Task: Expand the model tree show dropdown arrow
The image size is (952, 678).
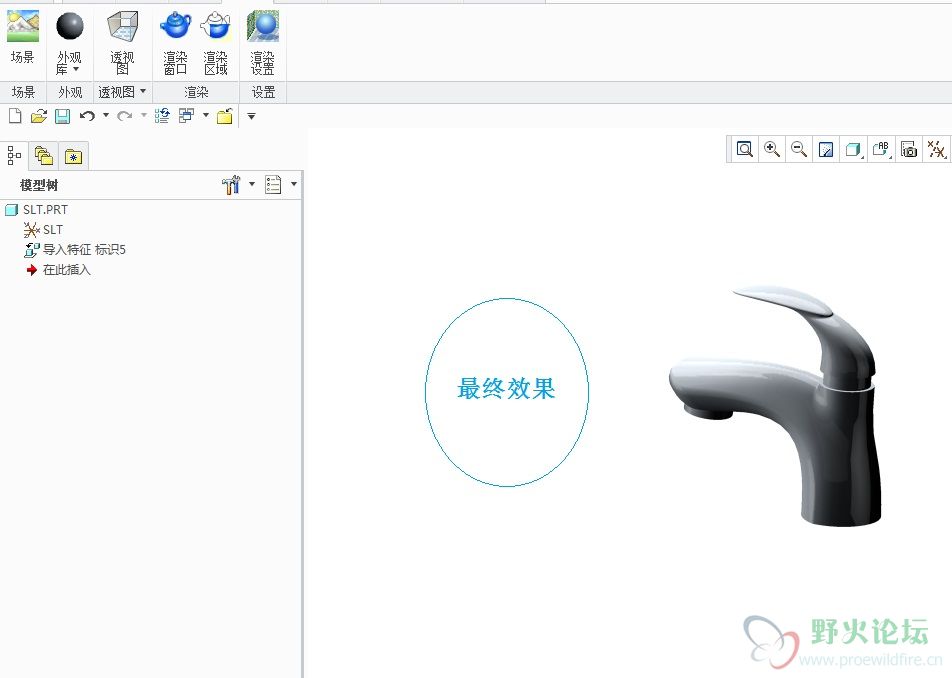Action: [294, 183]
